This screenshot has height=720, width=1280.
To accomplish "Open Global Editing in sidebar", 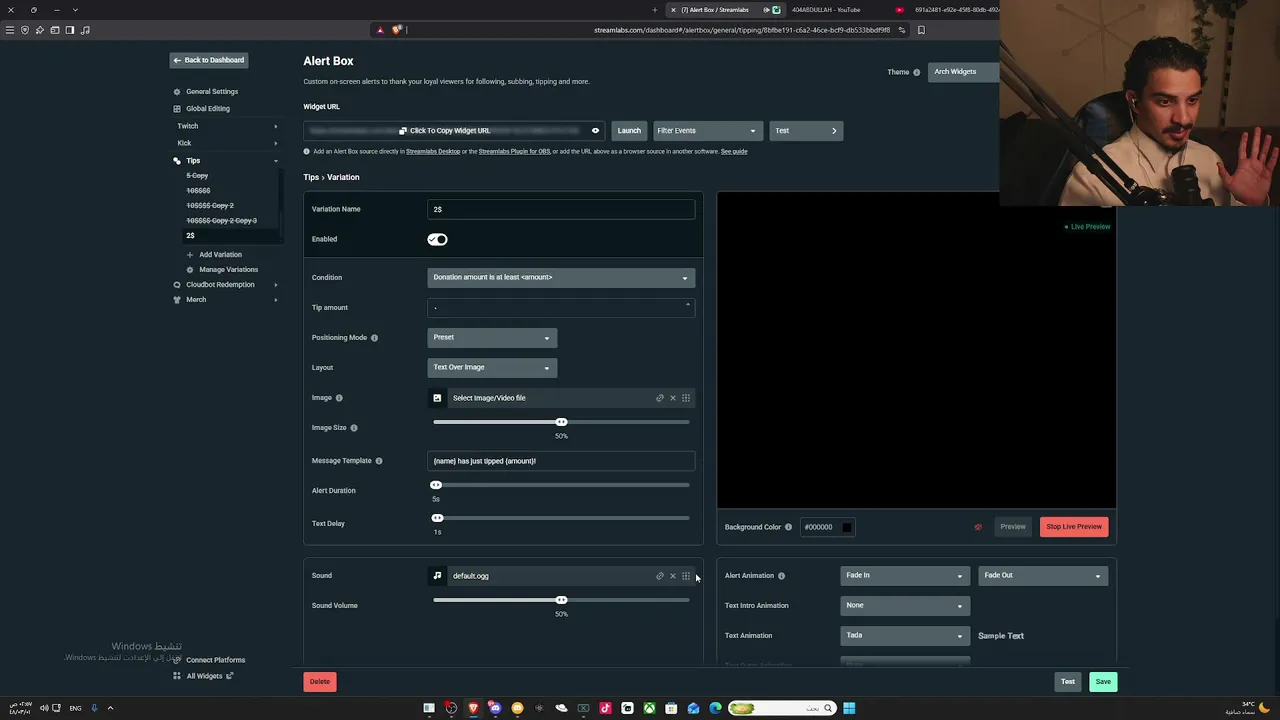I will [208, 109].
